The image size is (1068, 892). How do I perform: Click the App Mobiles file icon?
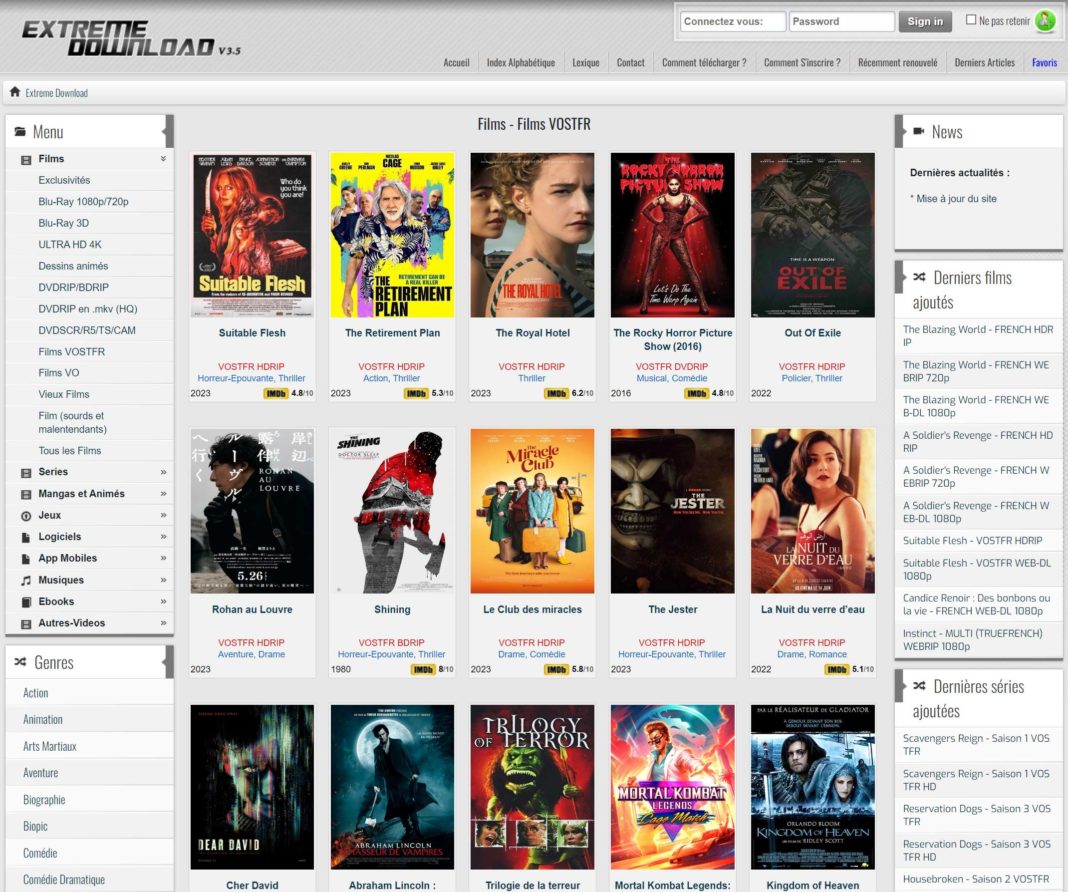[x=26, y=559]
